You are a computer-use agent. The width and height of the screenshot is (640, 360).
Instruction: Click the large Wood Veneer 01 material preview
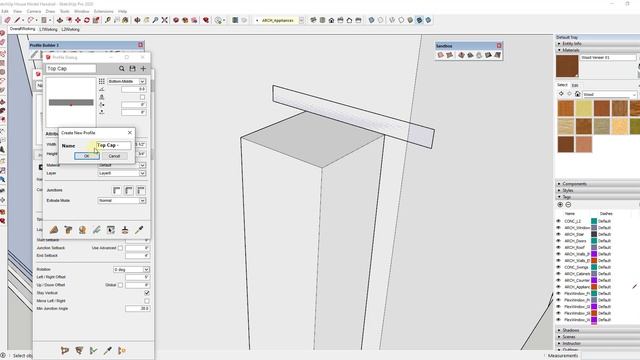(x=567, y=66)
